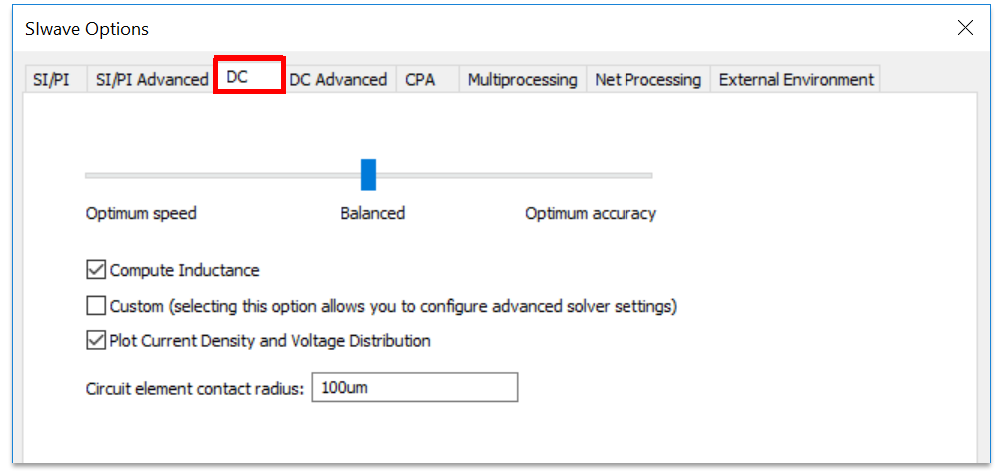Image resolution: width=995 pixels, height=472 pixels.
Task: Click the slider track's far left end
Action: point(89,175)
